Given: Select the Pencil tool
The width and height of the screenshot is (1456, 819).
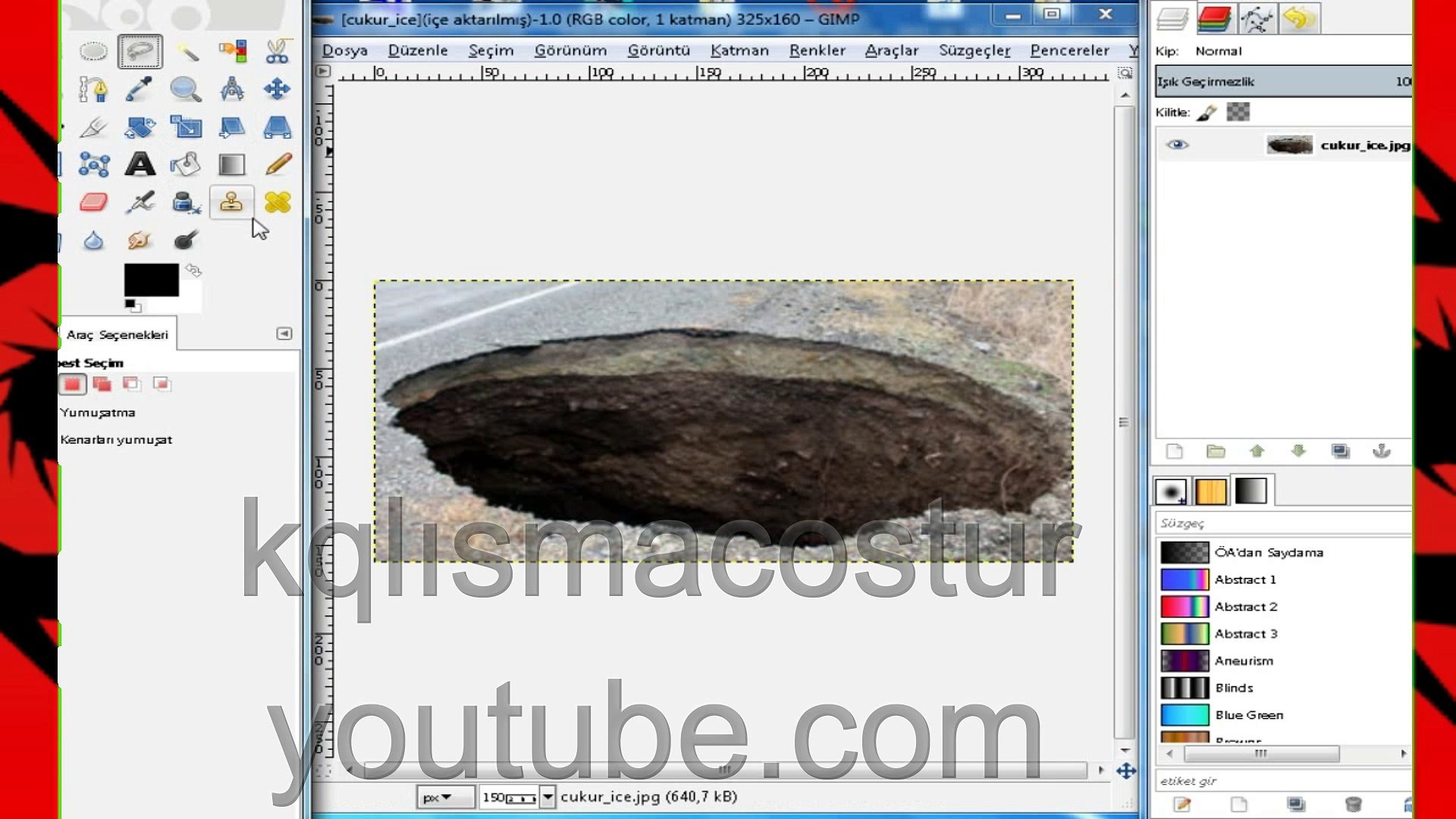Looking at the screenshot, I should point(278,164).
